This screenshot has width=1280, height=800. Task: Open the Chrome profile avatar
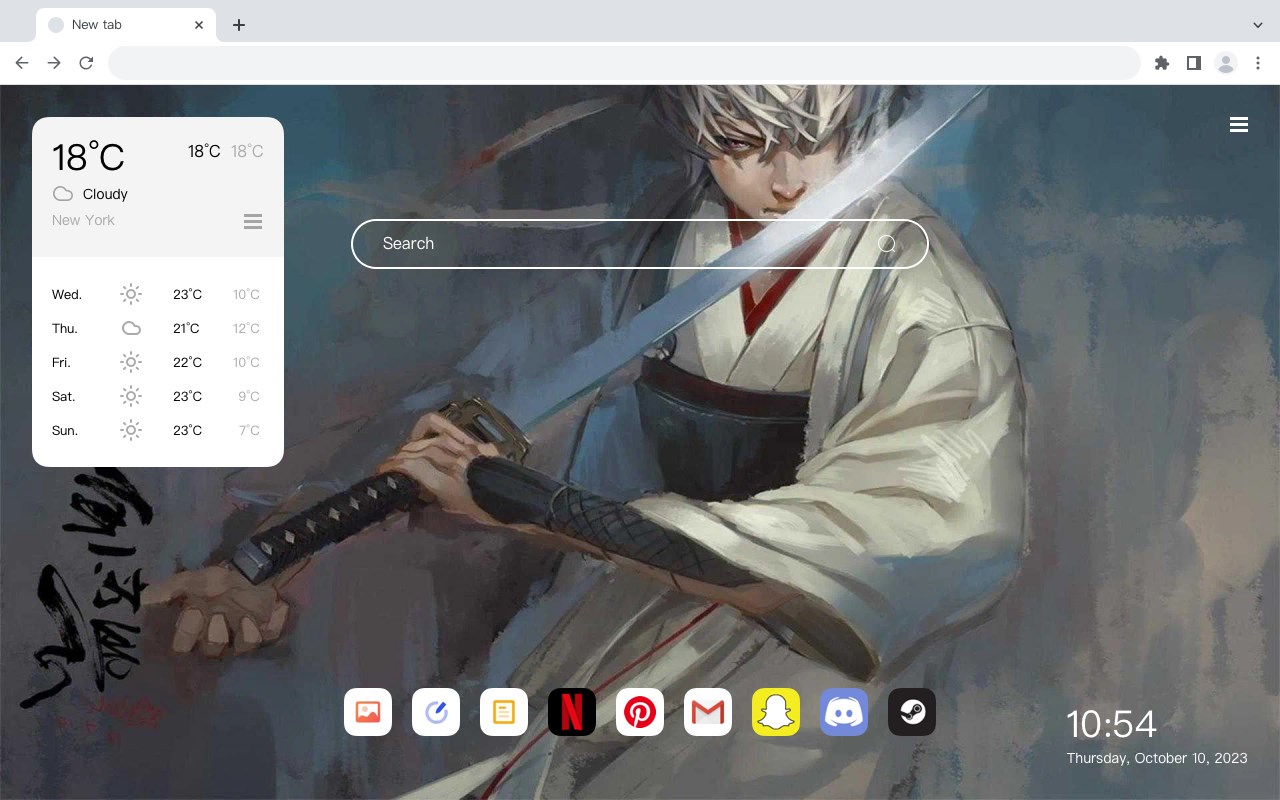tap(1226, 63)
